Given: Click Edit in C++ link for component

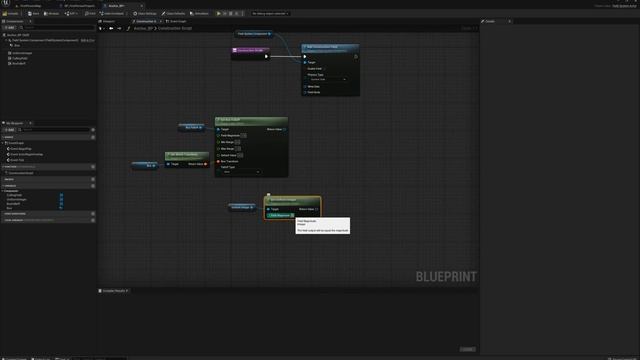Looking at the screenshot, I should [x=88, y=40].
